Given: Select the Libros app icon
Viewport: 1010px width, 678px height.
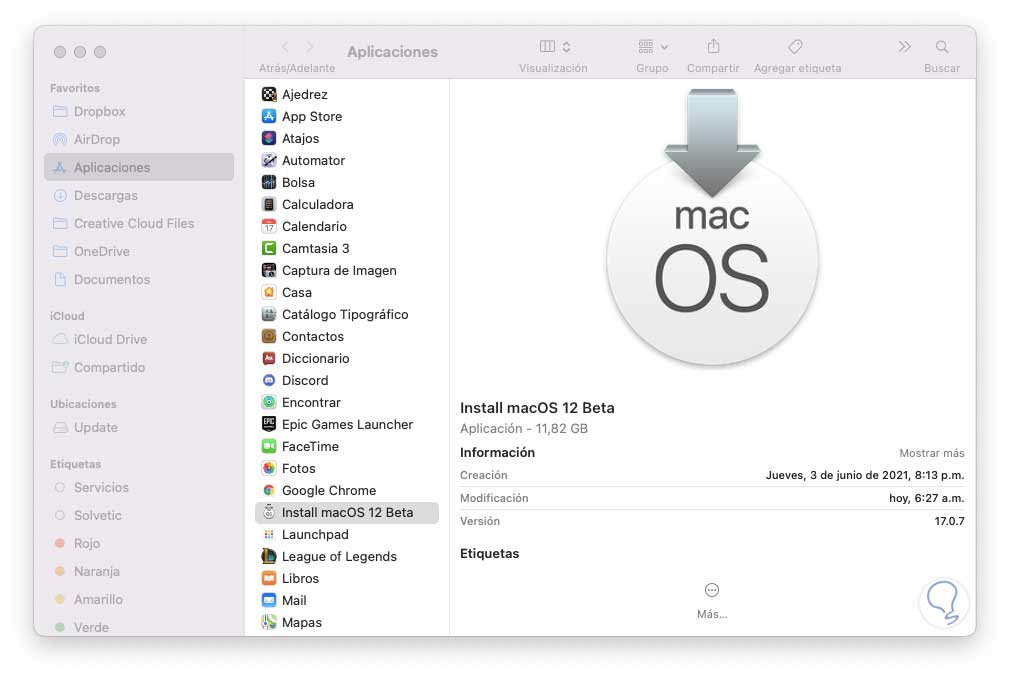Looking at the screenshot, I should [269, 578].
